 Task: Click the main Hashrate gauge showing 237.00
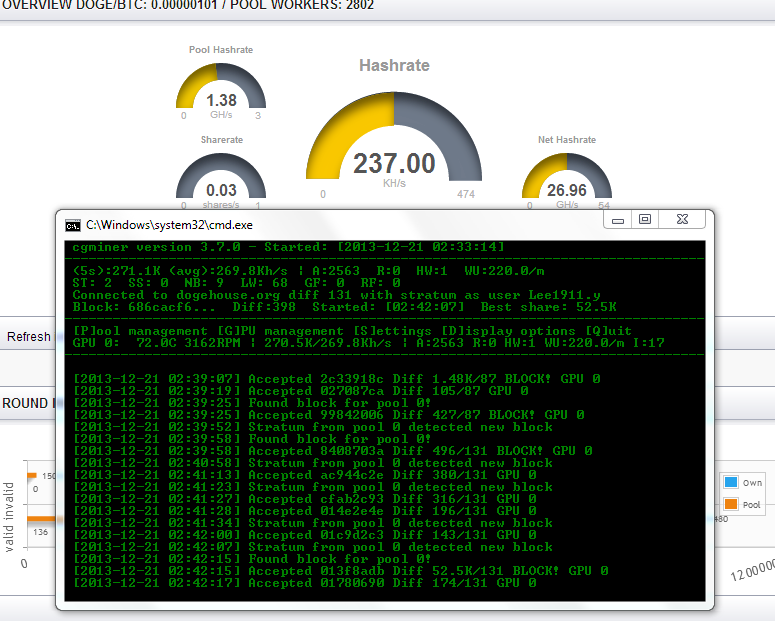pyautogui.click(x=394, y=136)
